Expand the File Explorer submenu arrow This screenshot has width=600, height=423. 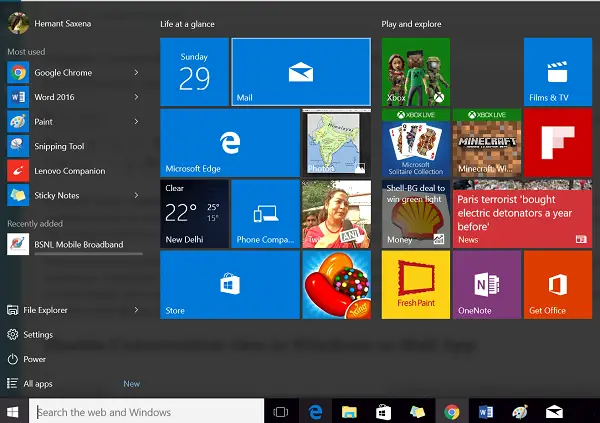coord(136,310)
